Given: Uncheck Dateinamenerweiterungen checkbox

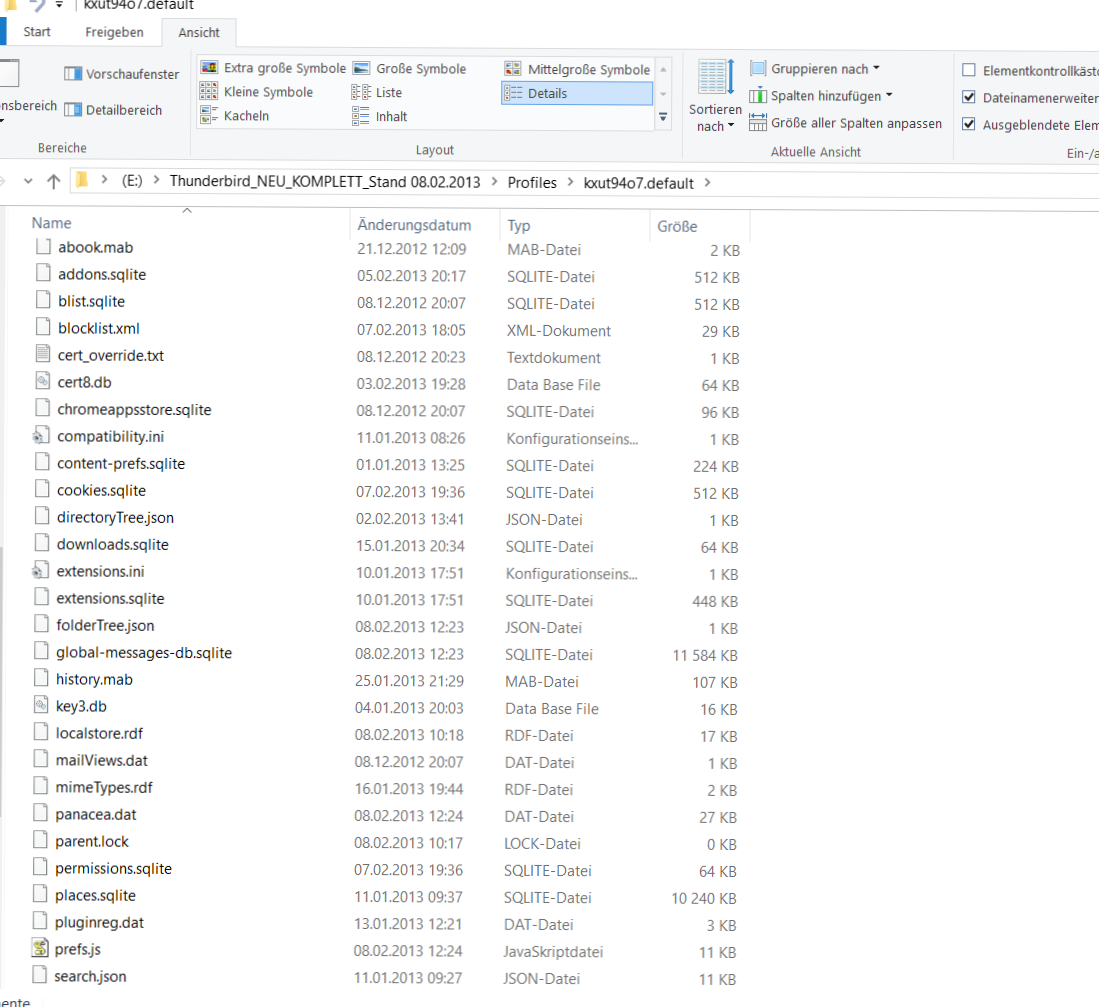Looking at the screenshot, I should click(969, 97).
